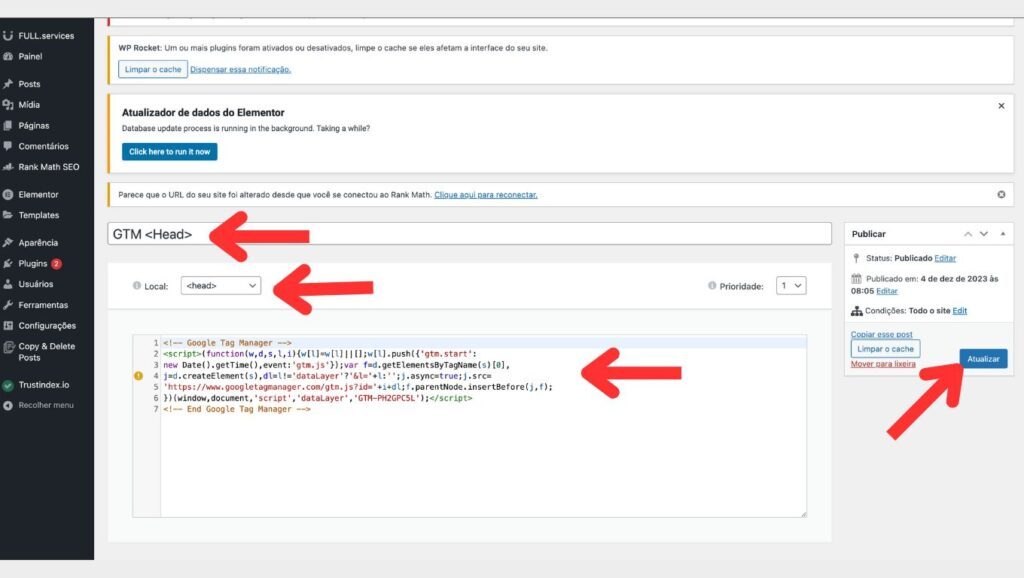
Task: Click the Aparência brush icon
Action: point(8,242)
